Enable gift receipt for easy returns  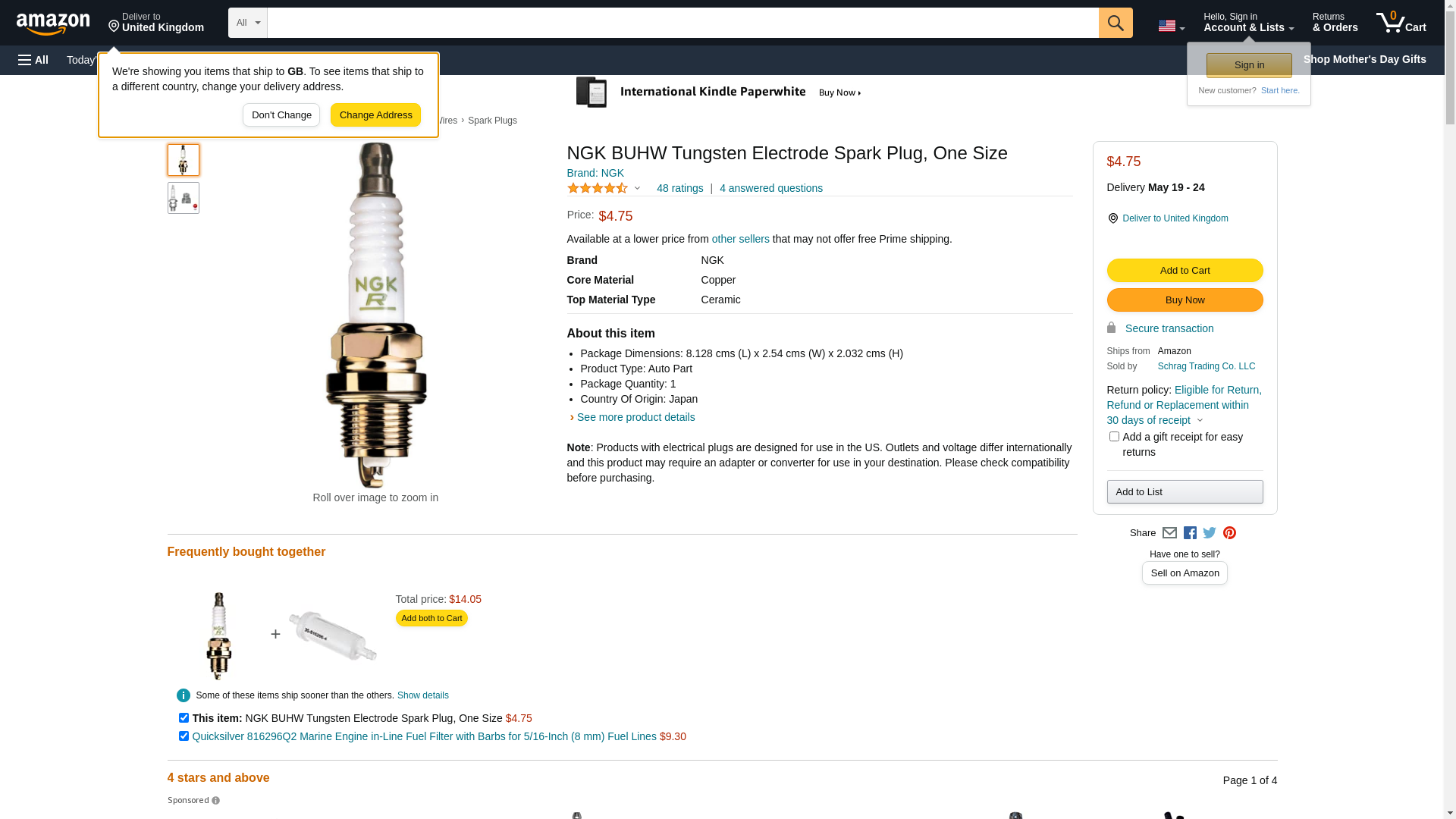tap(1114, 437)
